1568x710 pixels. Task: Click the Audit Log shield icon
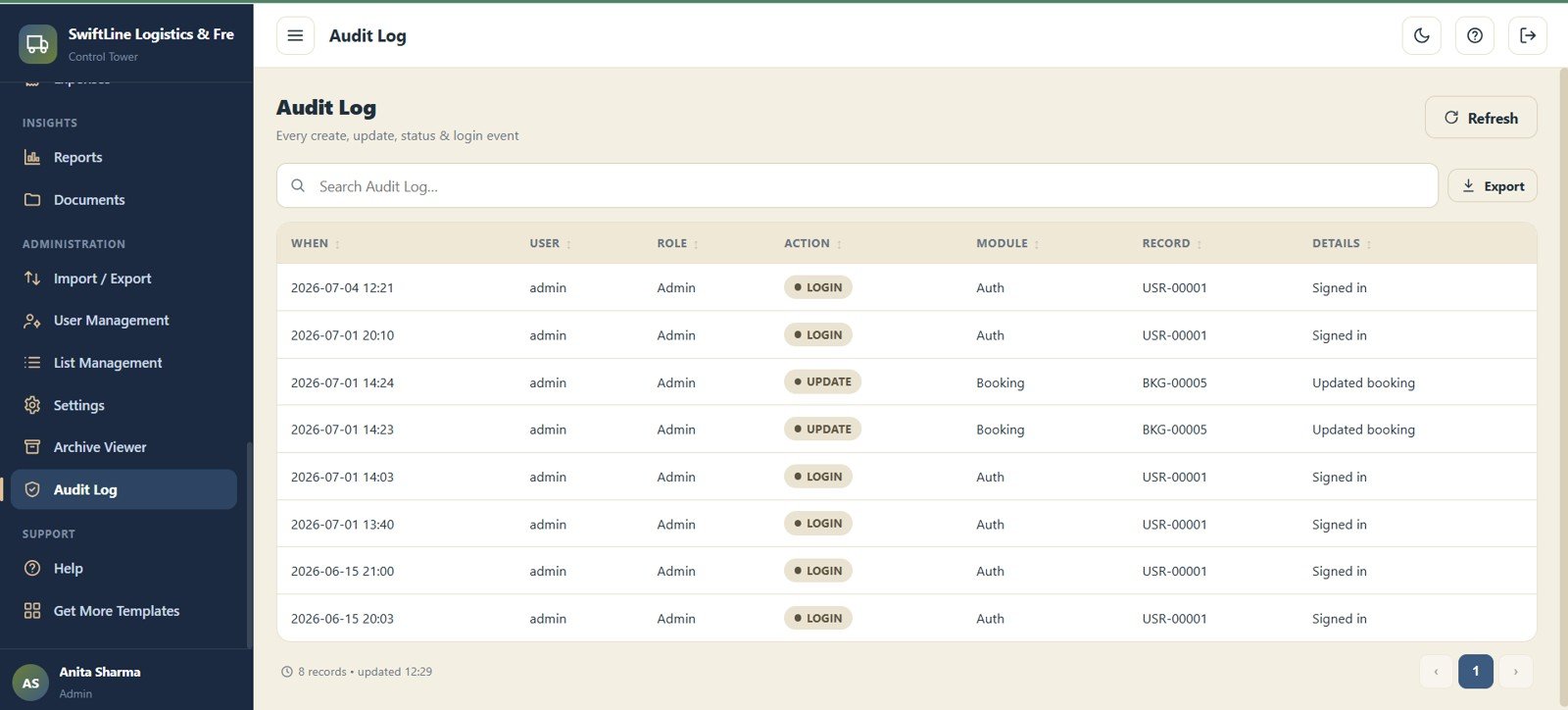(x=32, y=489)
